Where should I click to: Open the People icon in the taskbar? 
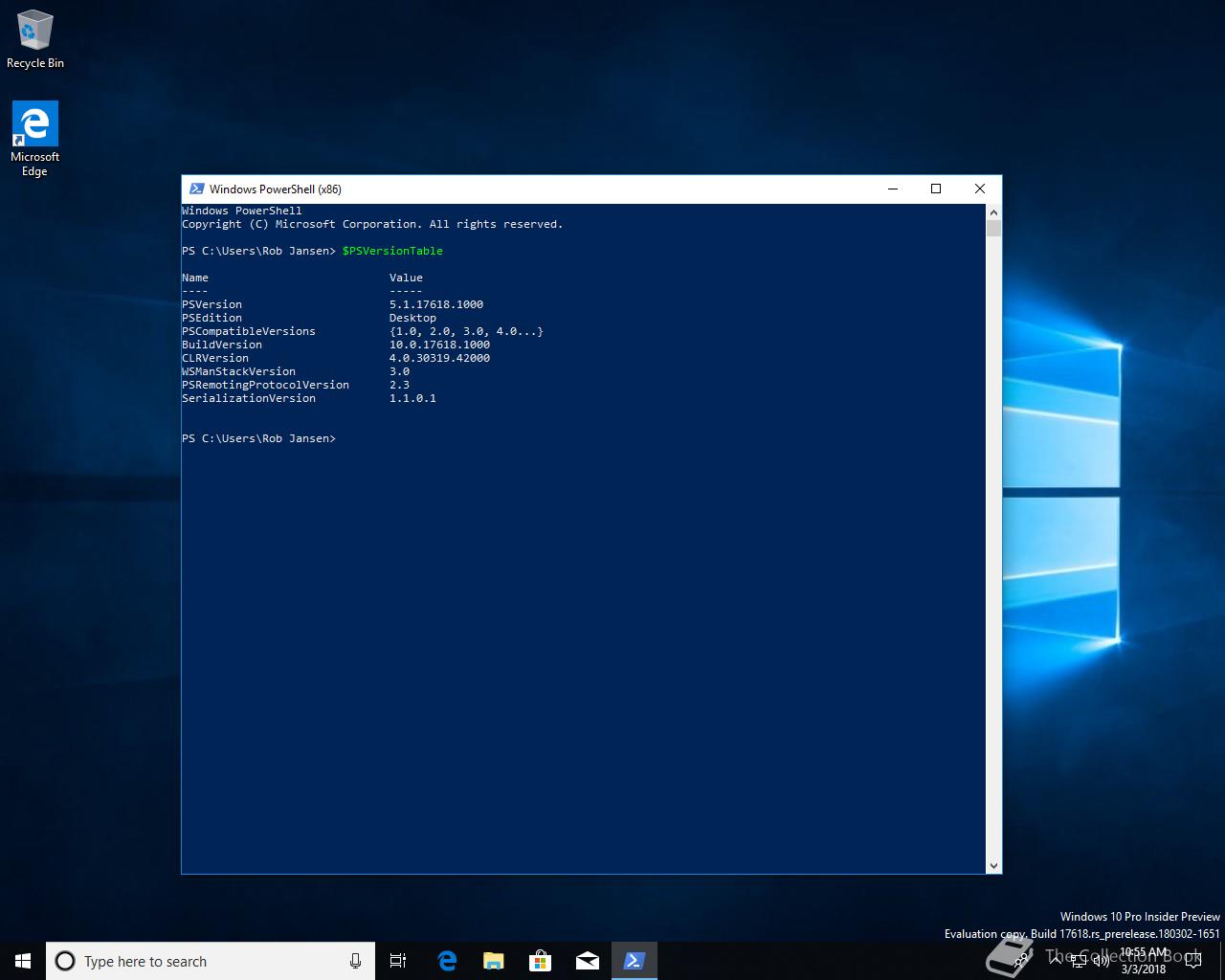(1021, 961)
